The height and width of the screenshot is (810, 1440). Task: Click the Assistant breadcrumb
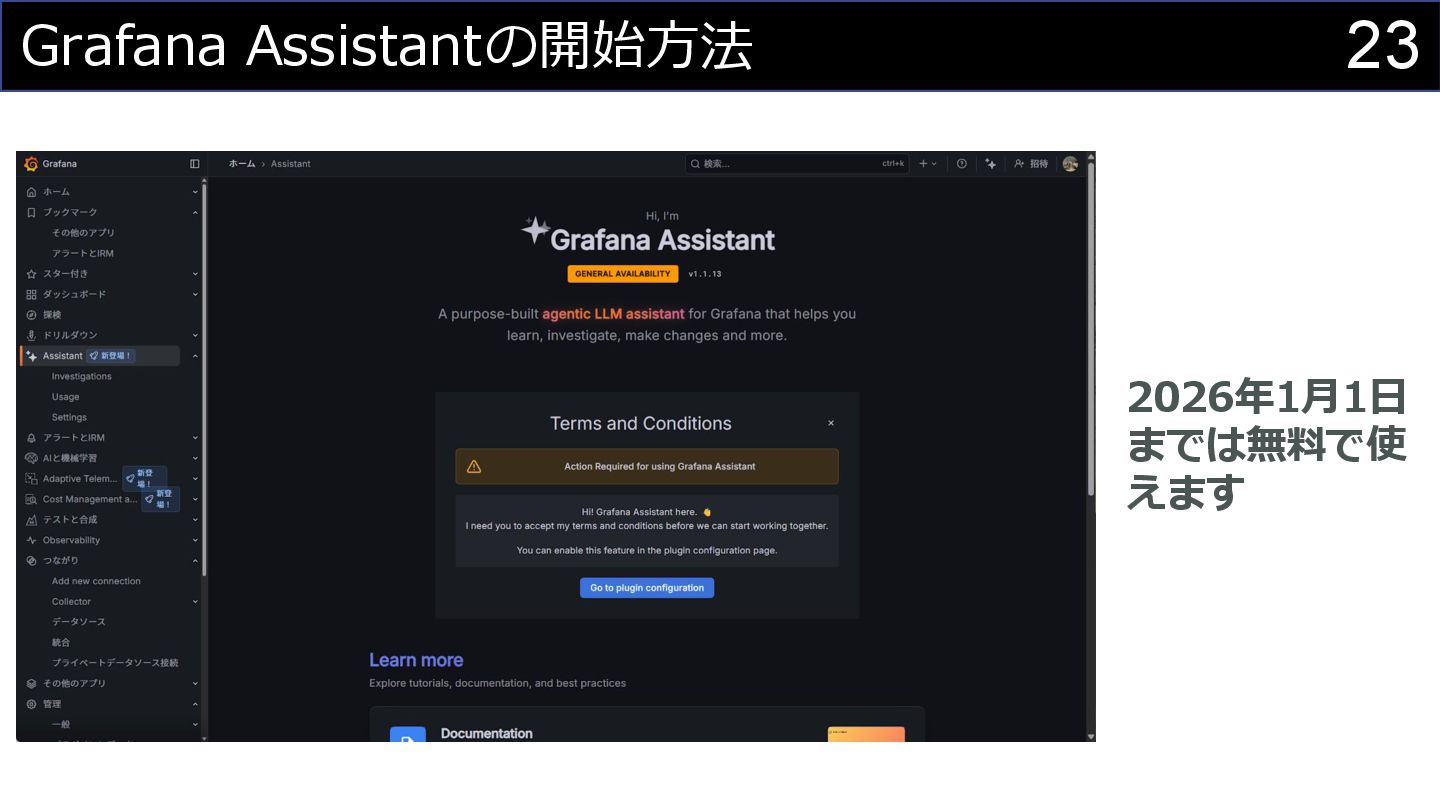[x=291, y=164]
